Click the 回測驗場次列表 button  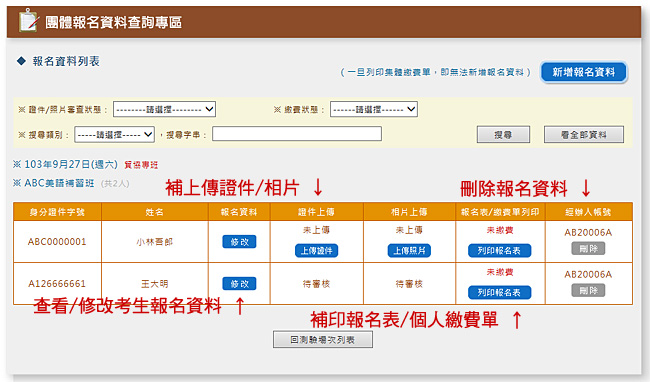point(323,340)
